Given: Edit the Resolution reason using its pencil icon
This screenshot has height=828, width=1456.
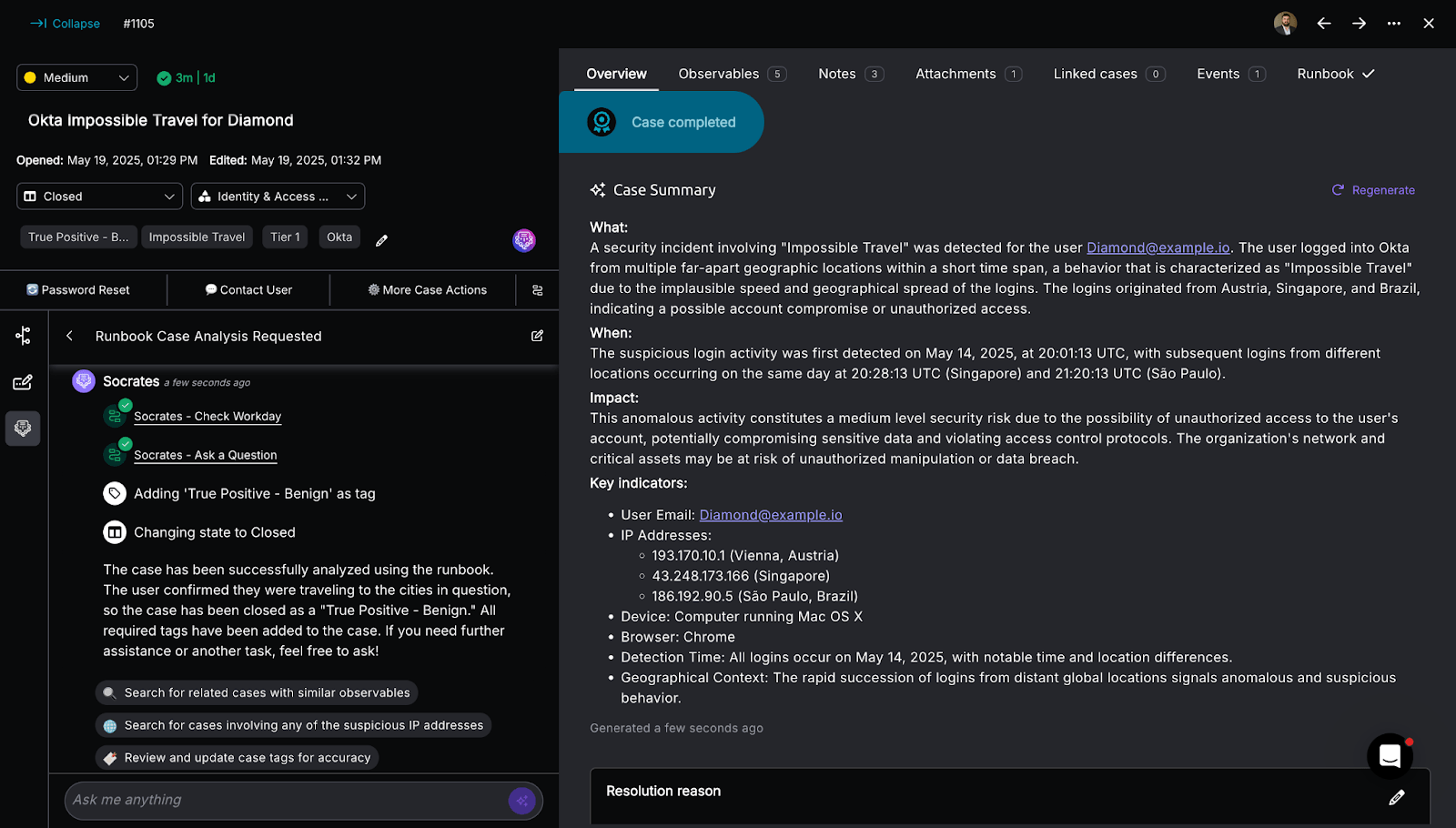Looking at the screenshot, I should tap(1399, 796).
